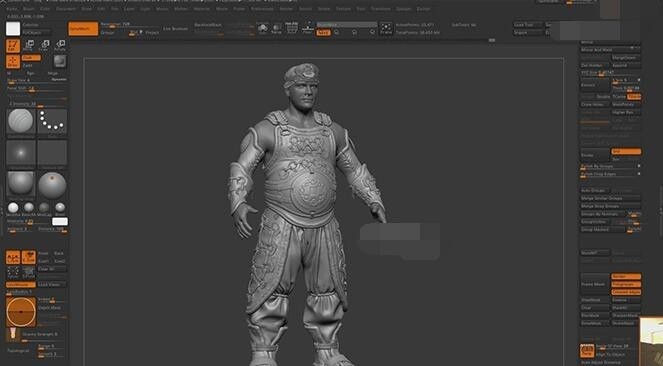Click the first toolbar icon after the sliders

click(263, 28)
